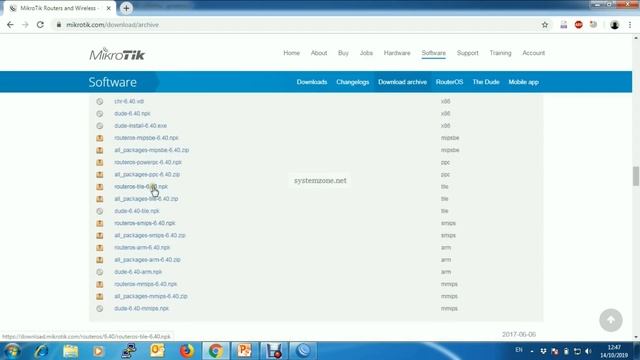Open a new browser tab

pos(126,8)
